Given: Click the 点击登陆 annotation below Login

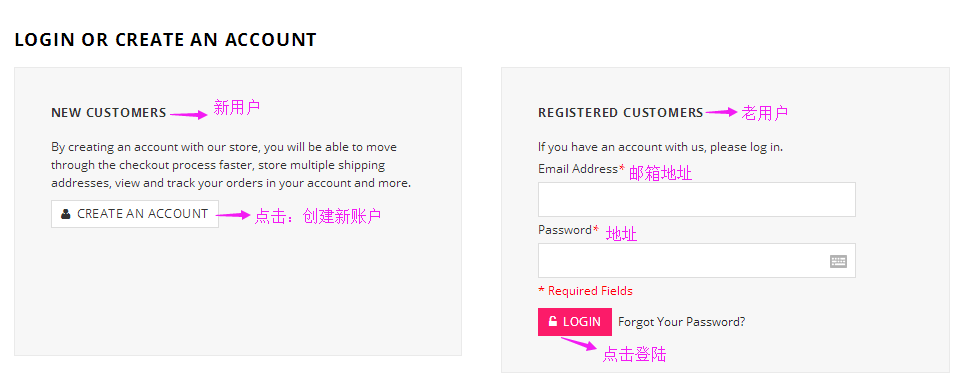Looking at the screenshot, I should point(634,354).
